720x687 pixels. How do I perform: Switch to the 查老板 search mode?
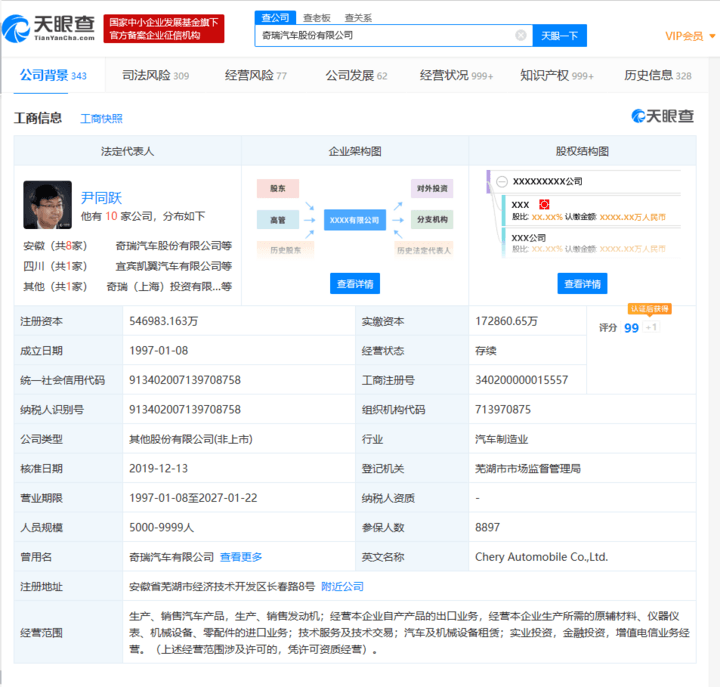pyautogui.click(x=316, y=17)
